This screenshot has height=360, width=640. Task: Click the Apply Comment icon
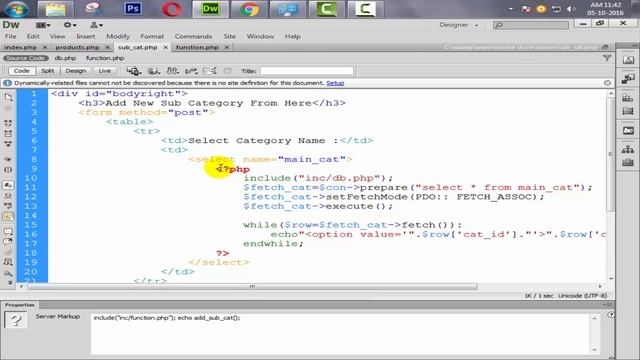pyautogui.click(x=8, y=231)
